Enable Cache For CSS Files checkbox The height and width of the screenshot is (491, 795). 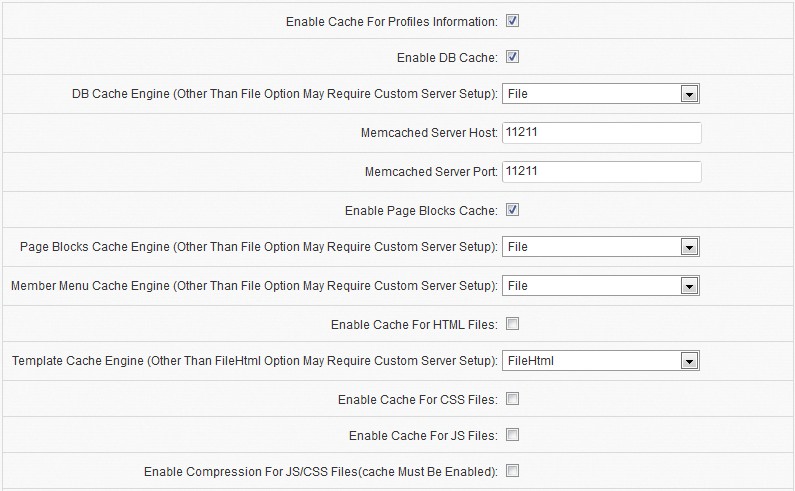tap(512, 399)
